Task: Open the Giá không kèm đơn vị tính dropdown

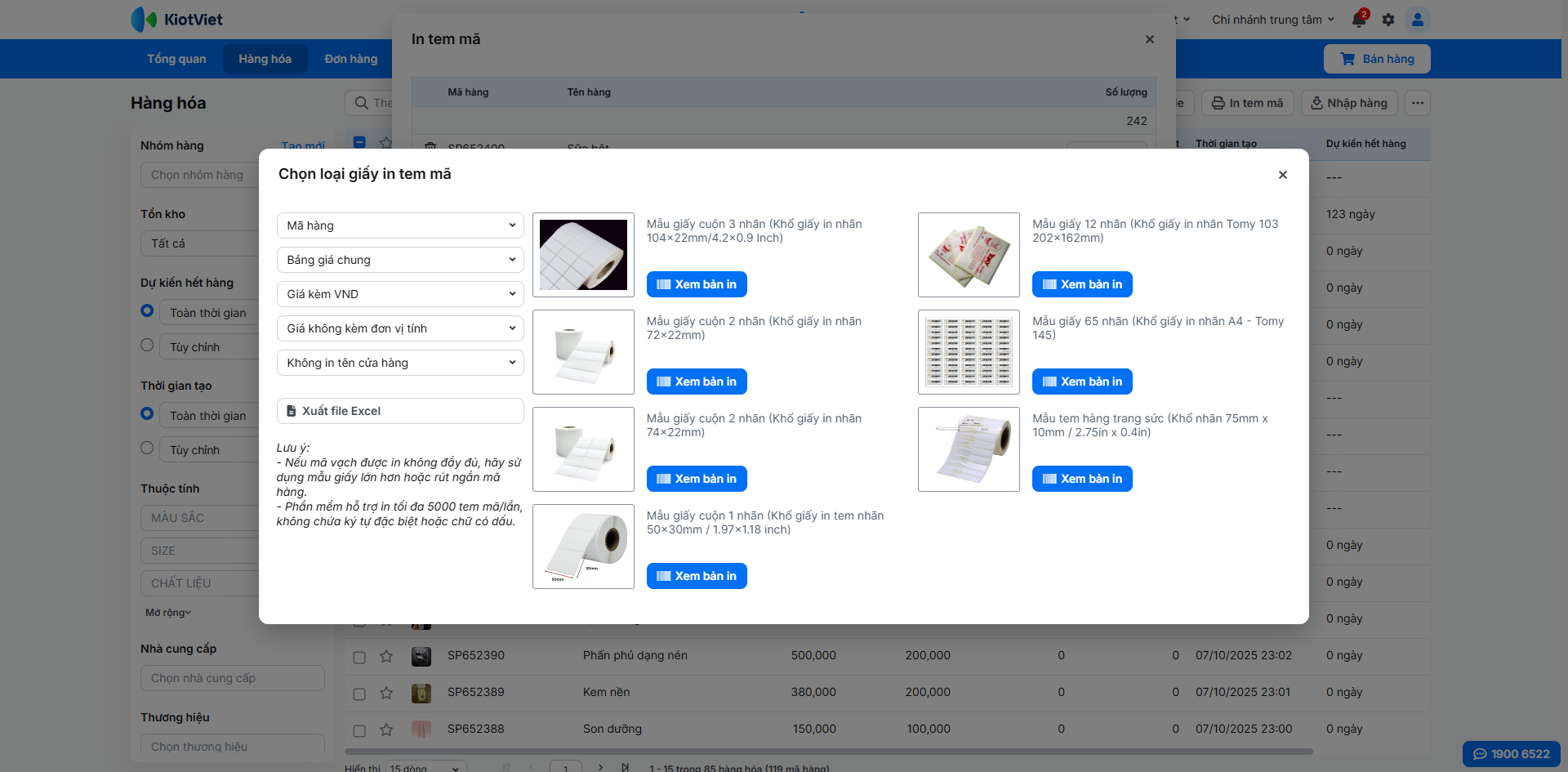Action: [400, 328]
